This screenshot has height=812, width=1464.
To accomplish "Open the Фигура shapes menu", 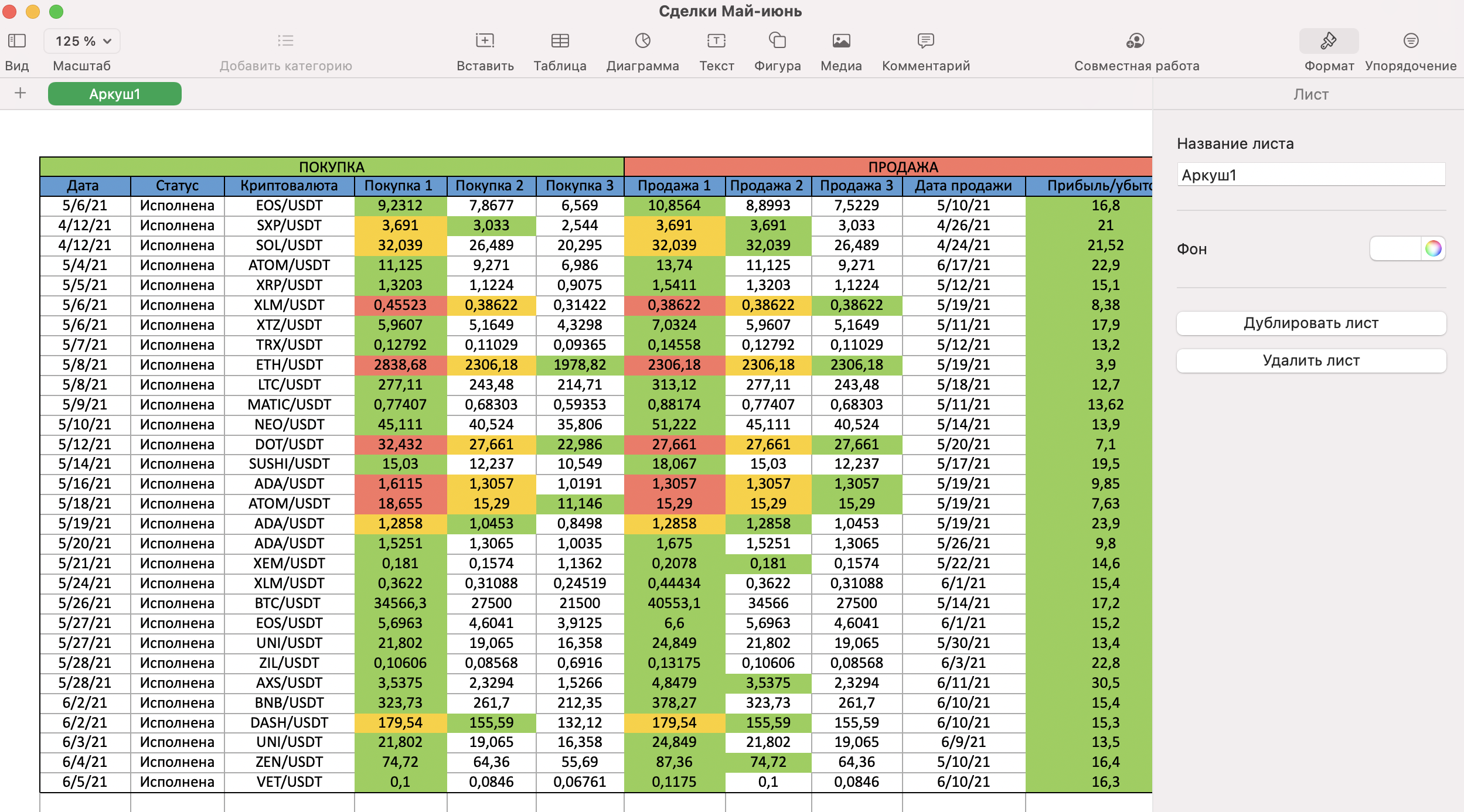I will [x=777, y=40].
